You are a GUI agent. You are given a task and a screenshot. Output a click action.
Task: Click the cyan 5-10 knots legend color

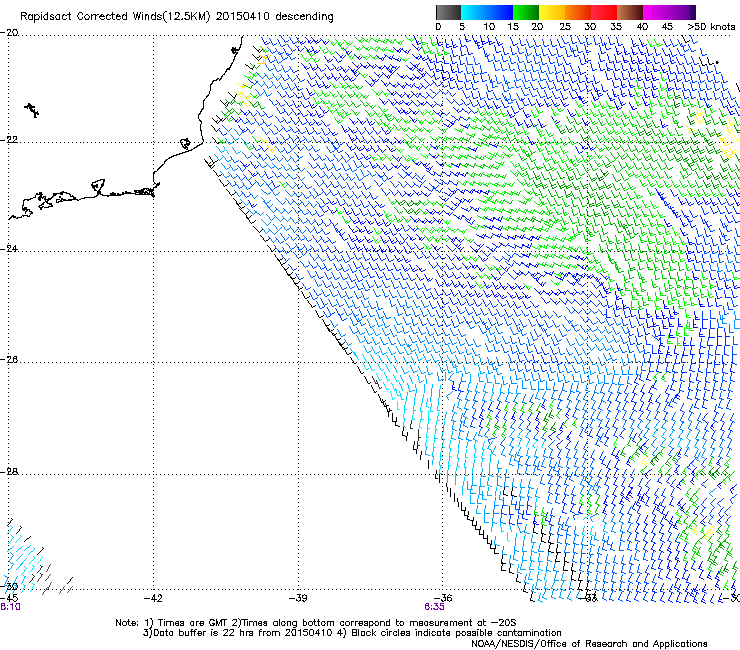[x=473, y=12]
